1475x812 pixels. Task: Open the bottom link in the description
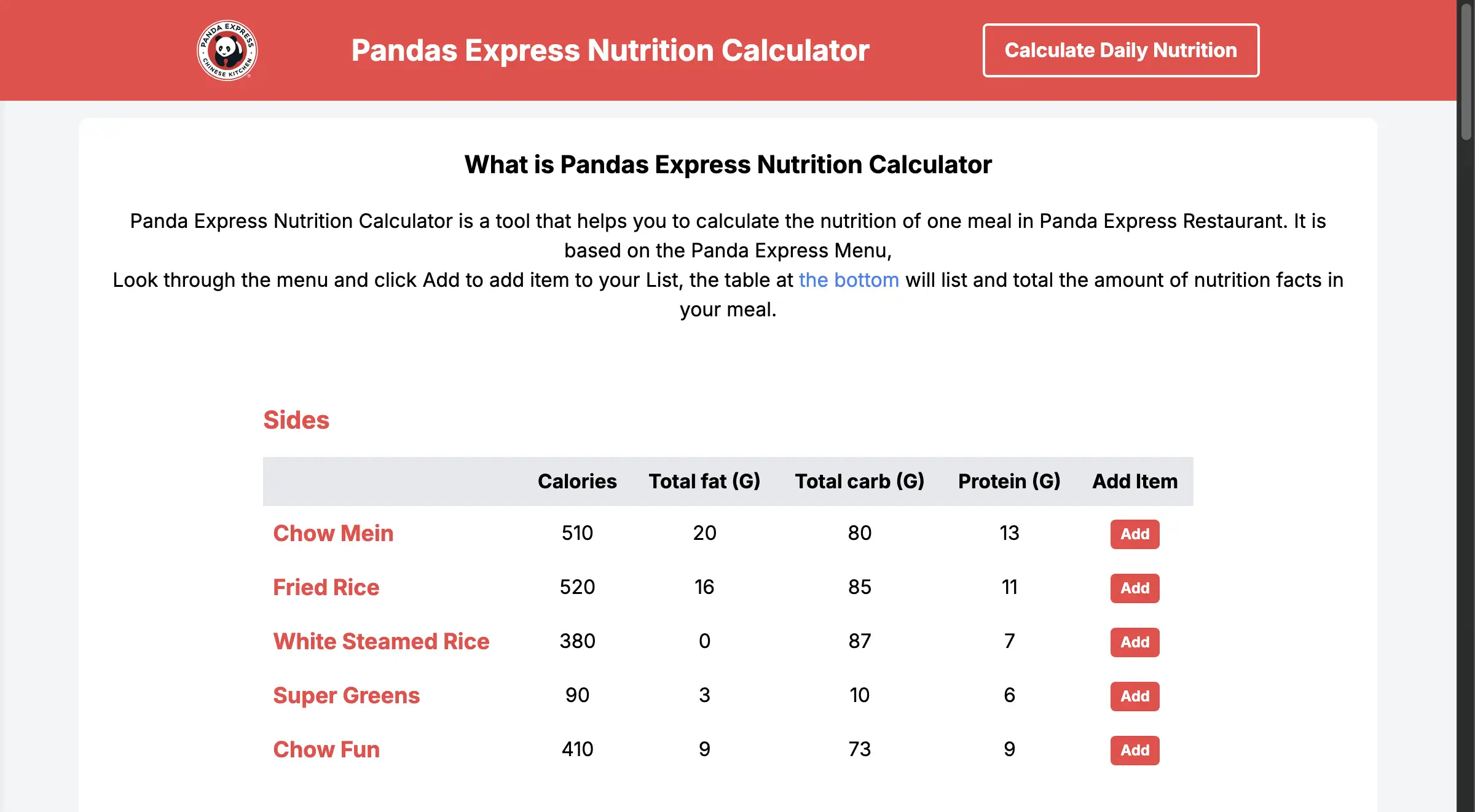[x=848, y=280]
